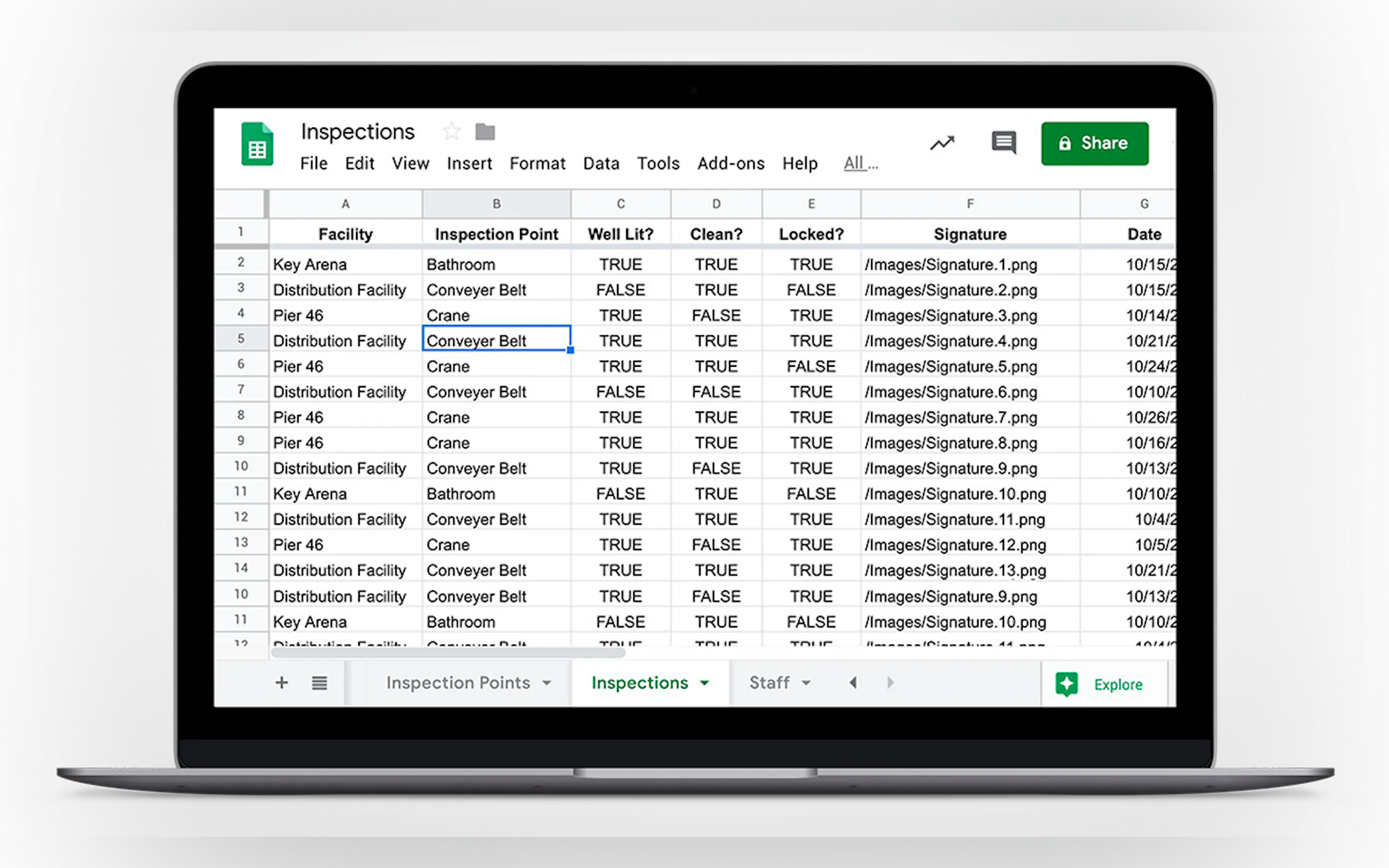Screen dimensions: 1389x868
Task: Click the Explore star icon
Action: pos(1066,684)
